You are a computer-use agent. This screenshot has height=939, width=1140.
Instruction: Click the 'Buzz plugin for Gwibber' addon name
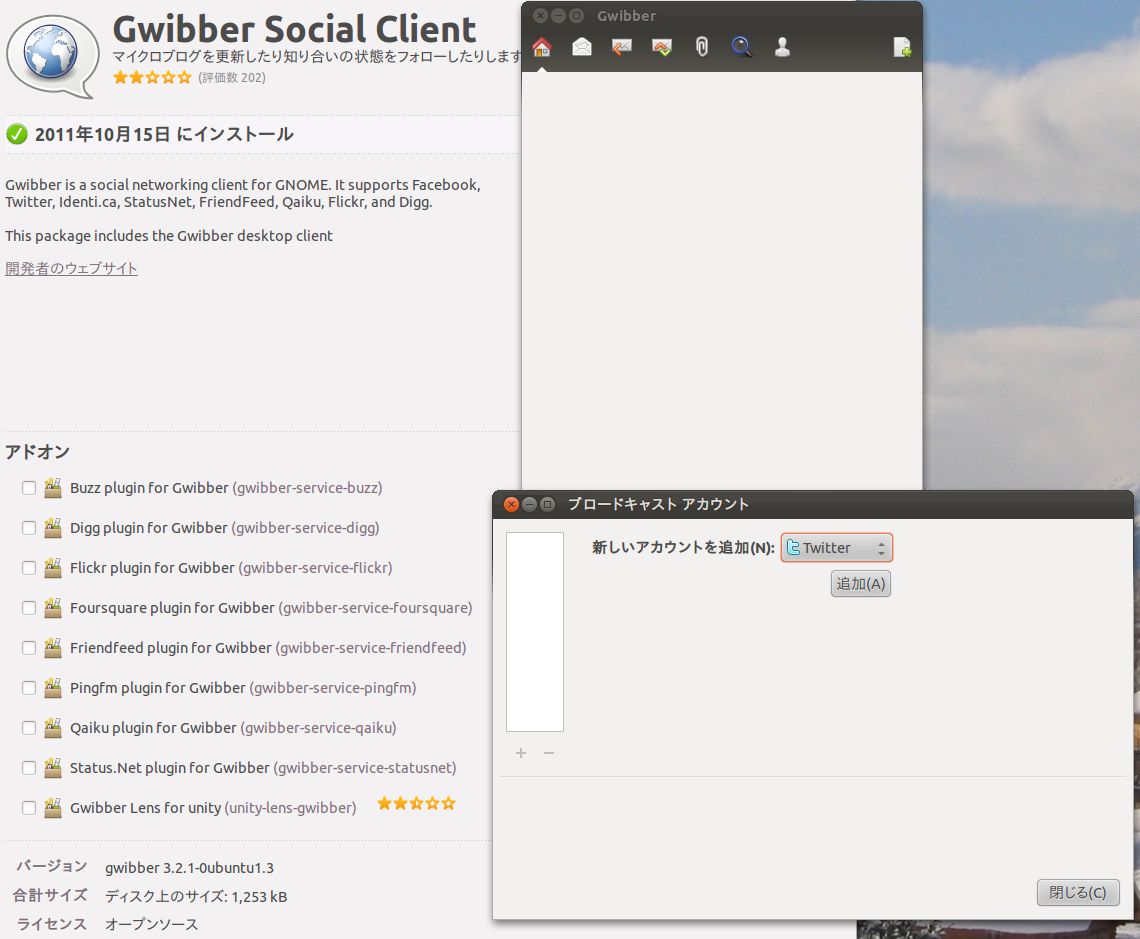click(x=149, y=488)
